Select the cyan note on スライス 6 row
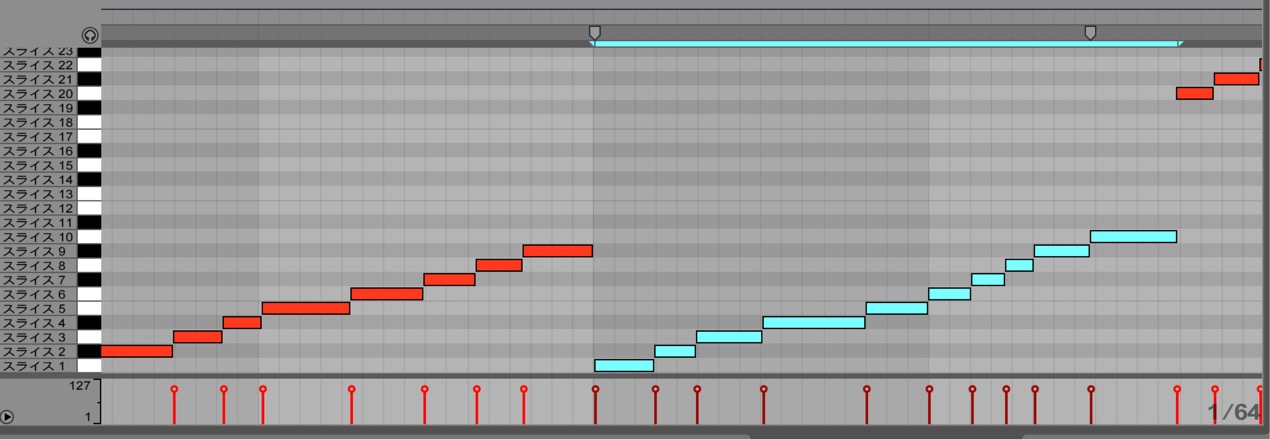1270x440 pixels. 949,294
